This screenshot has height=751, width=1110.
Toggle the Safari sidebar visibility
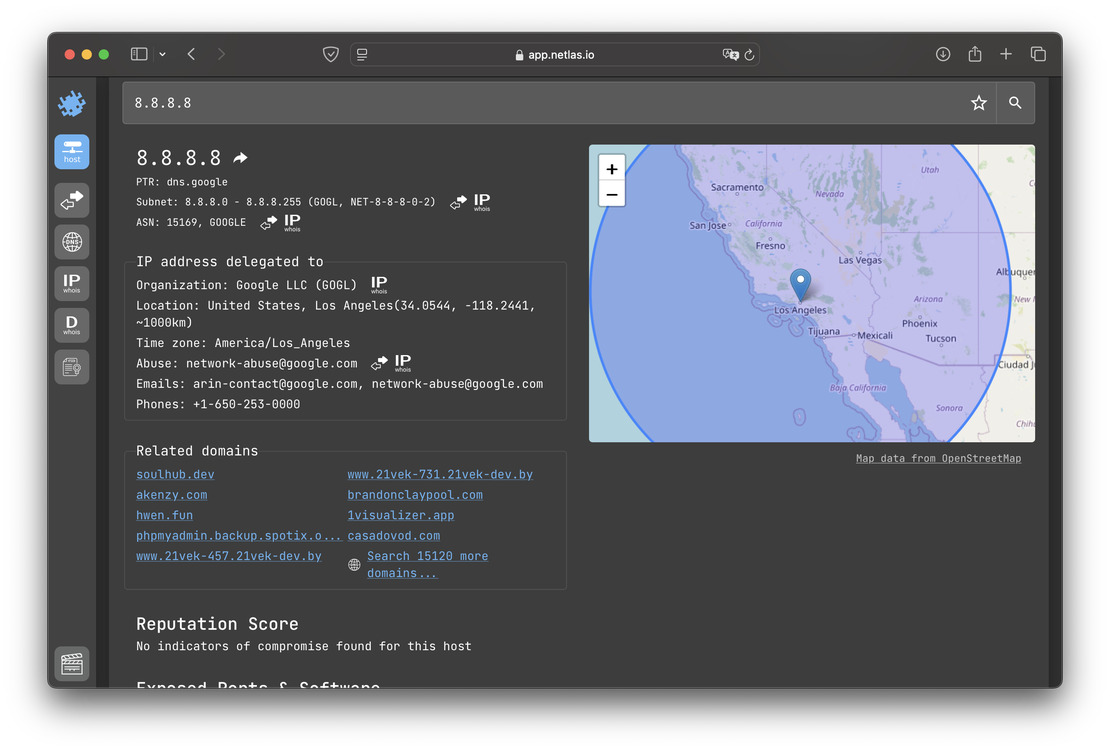tap(138, 53)
